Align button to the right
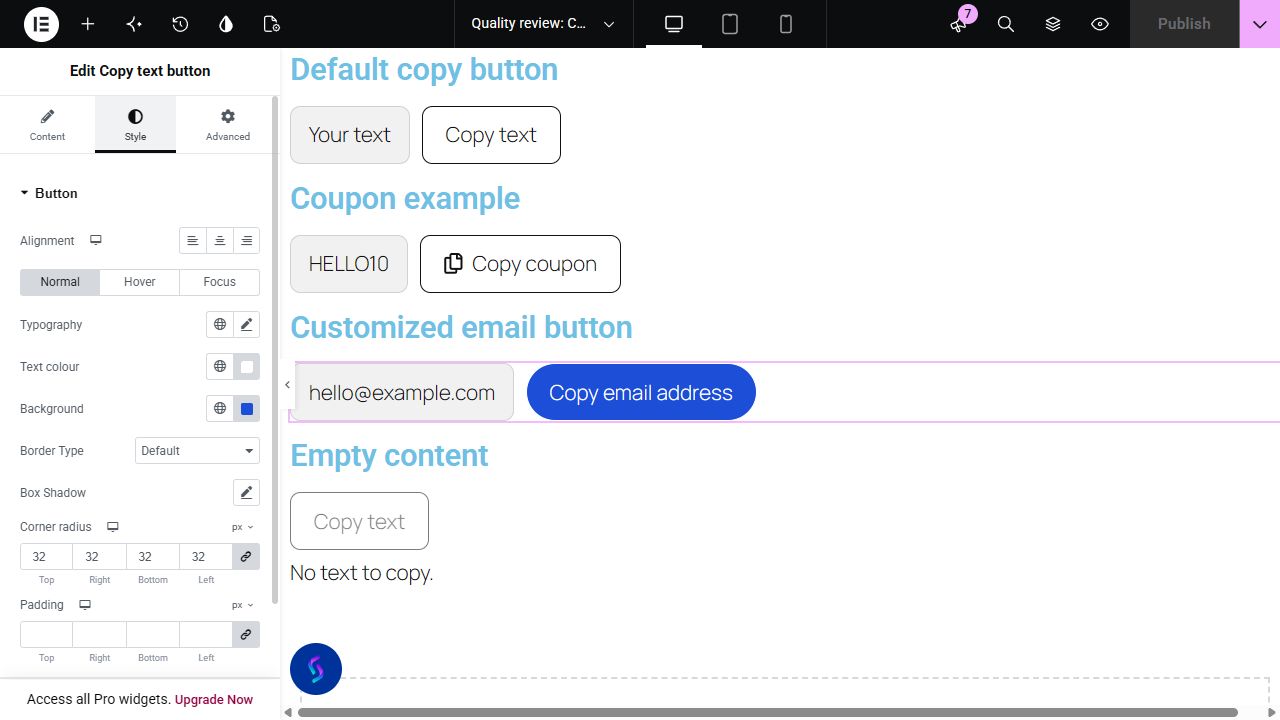 246,241
